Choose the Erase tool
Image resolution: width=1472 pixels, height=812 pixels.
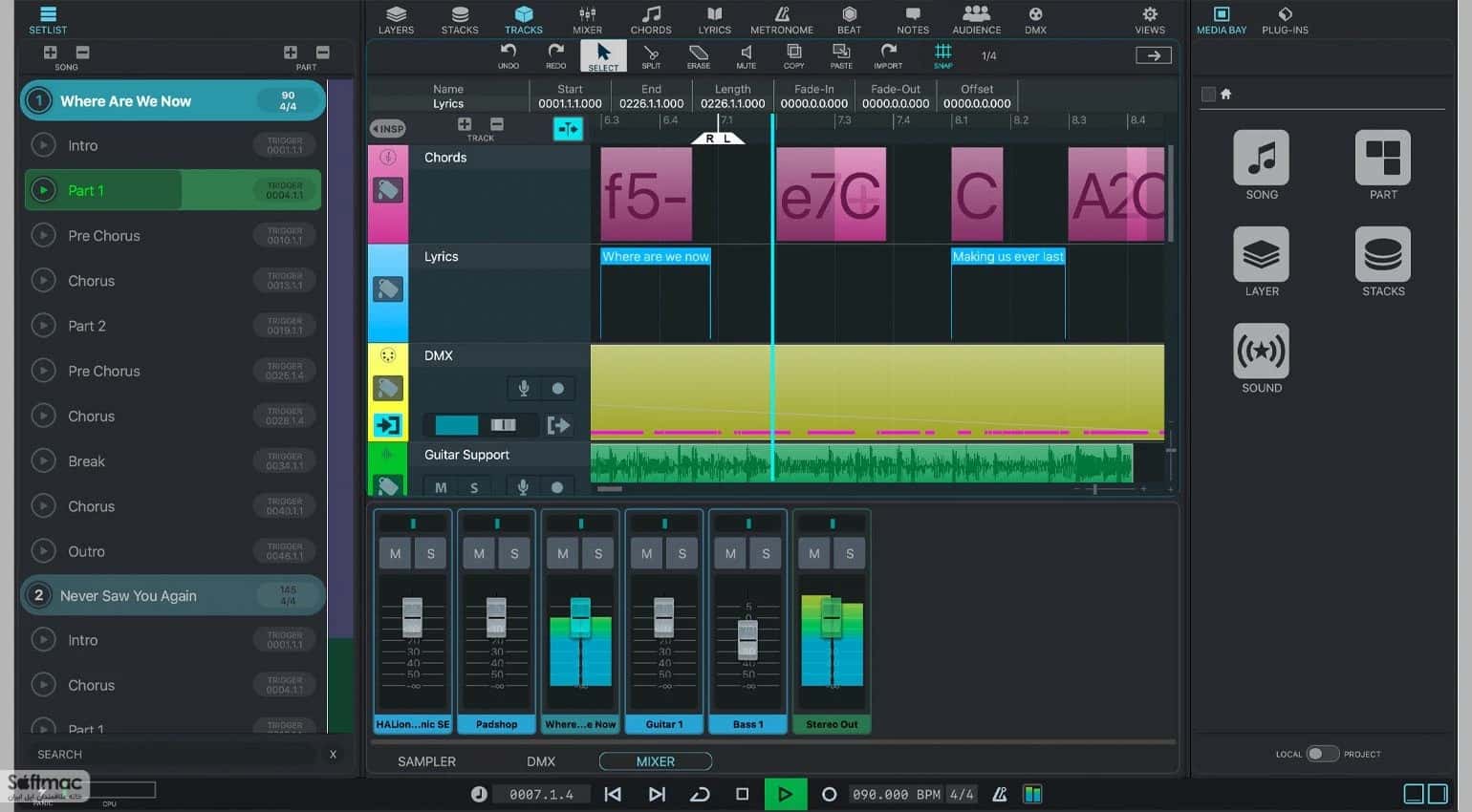699,56
